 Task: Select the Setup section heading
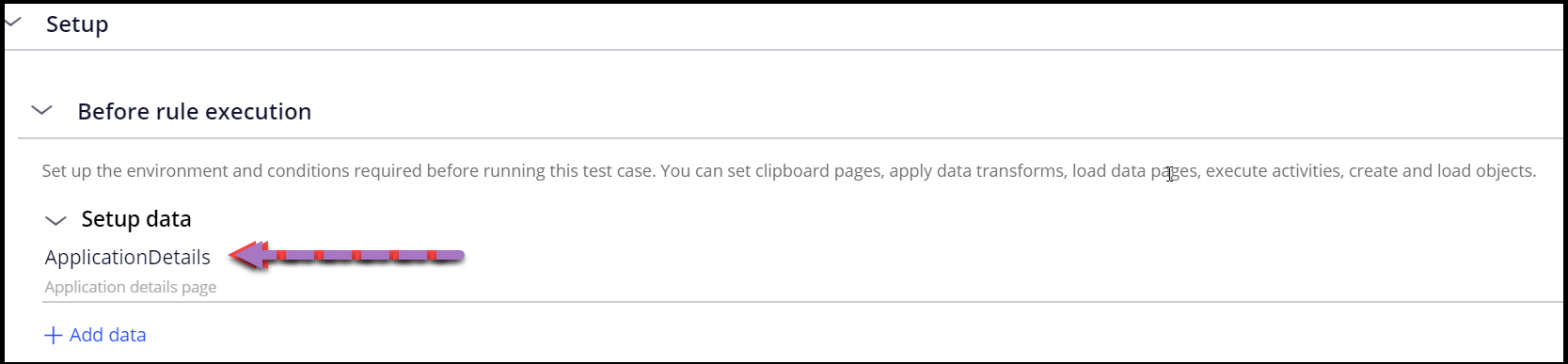(77, 24)
